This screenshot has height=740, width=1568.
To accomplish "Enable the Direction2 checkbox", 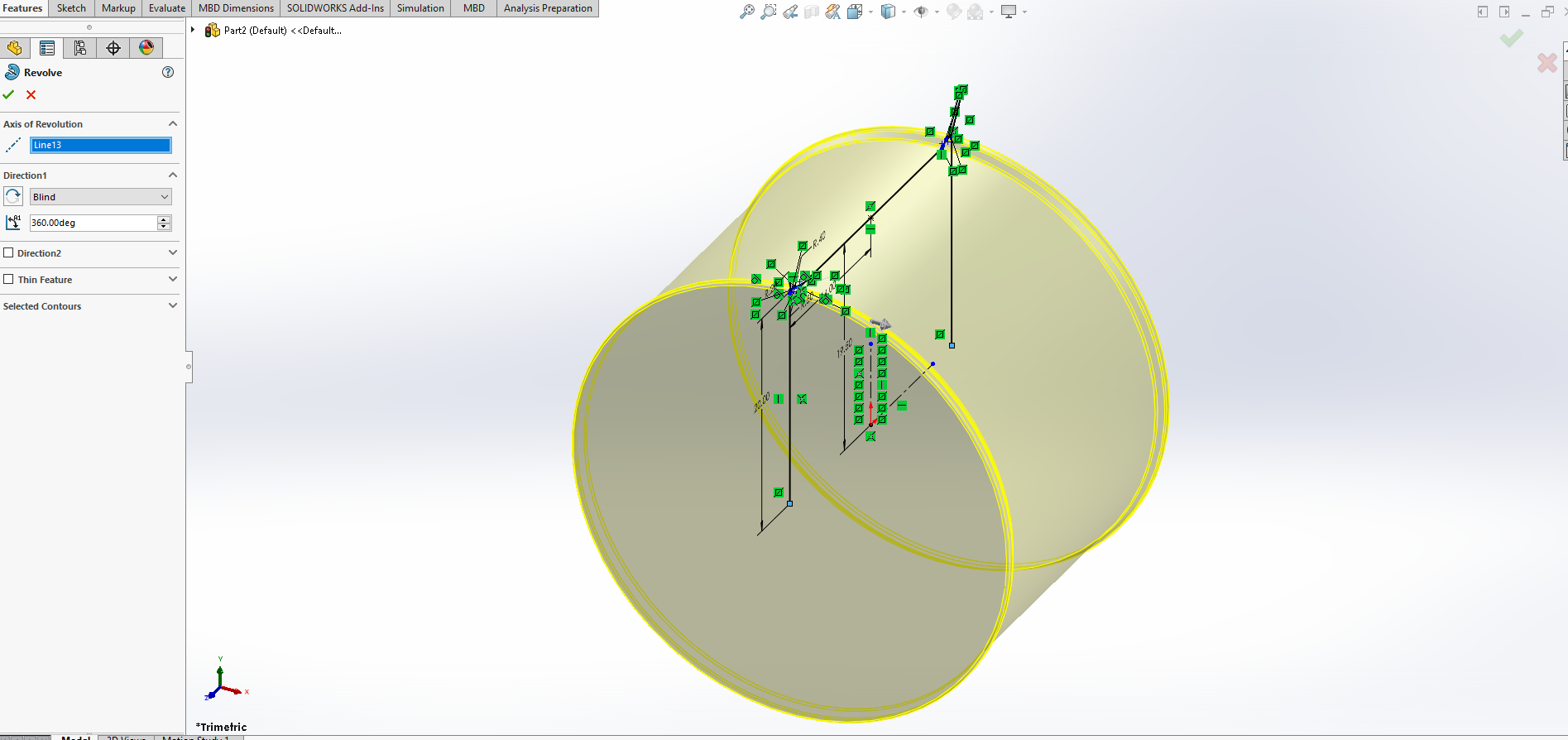I will tap(8, 252).
